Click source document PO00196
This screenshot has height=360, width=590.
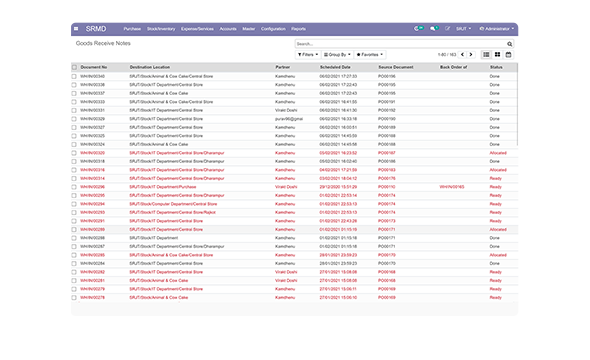coord(387,76)
